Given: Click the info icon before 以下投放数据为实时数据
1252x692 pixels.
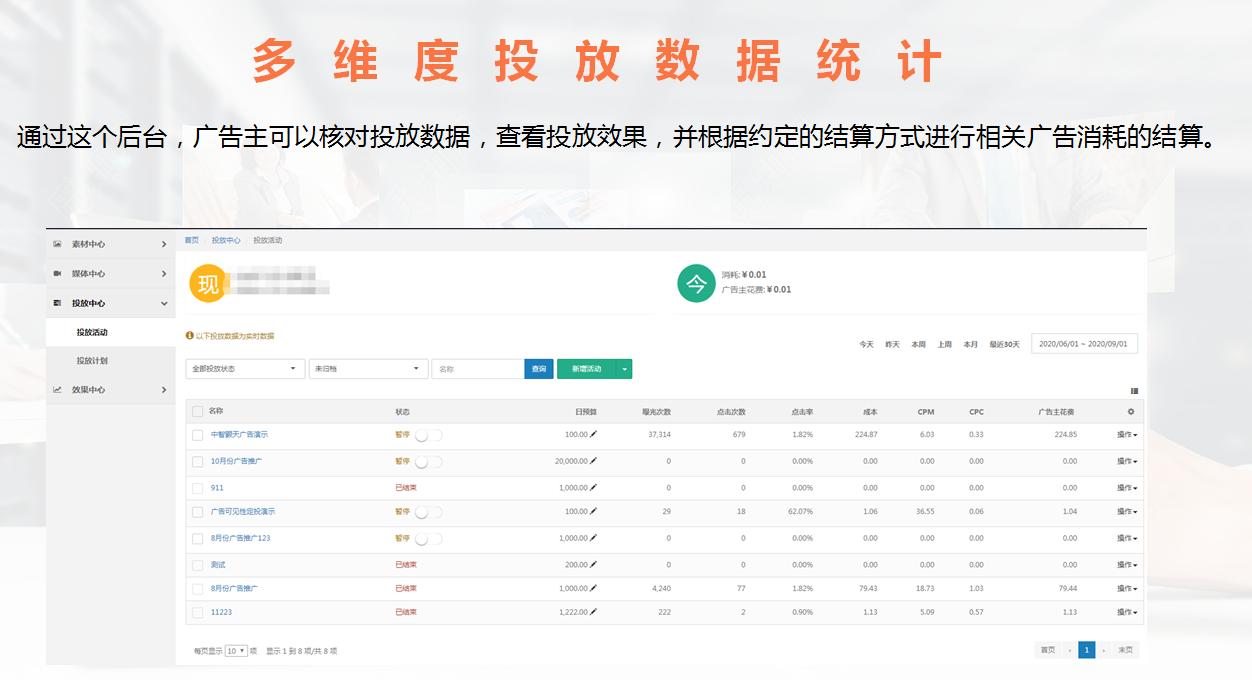Looking at the screenshot, I should 190,335.
